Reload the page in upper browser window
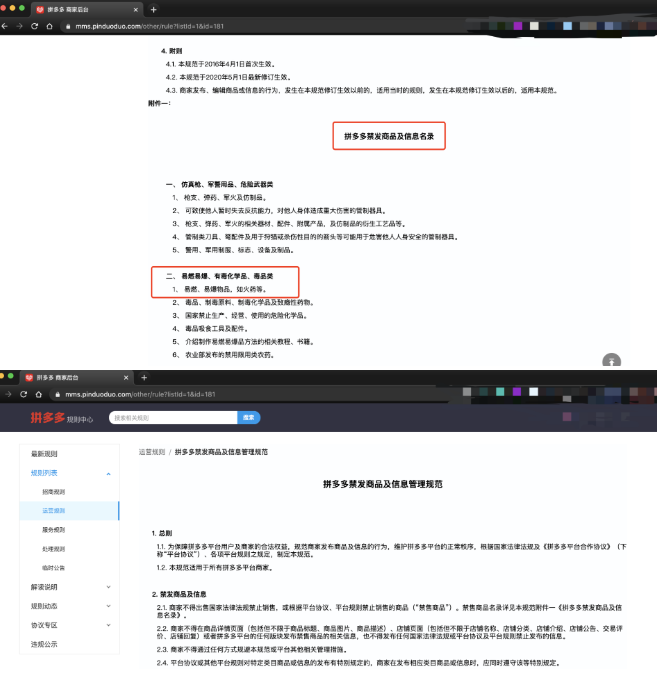Image resolution: width=657 pixels, height=682 pixels. point(35,26)
